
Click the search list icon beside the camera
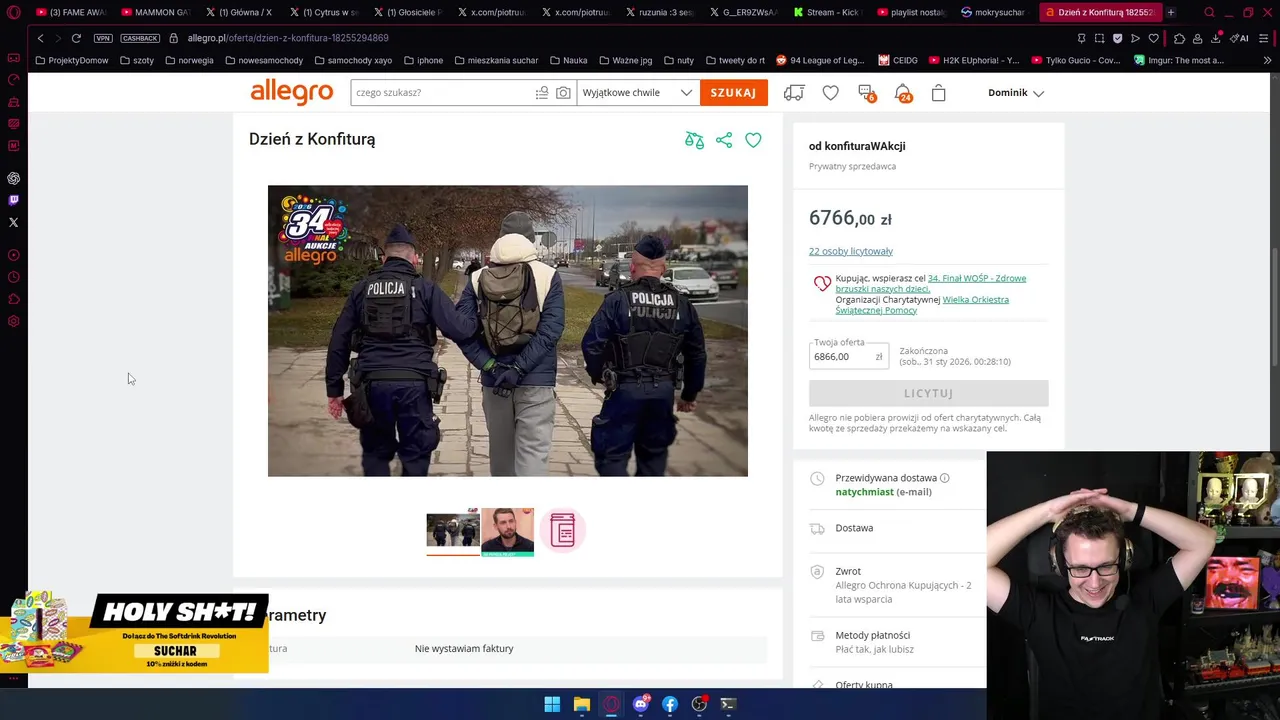coord(542,92)
